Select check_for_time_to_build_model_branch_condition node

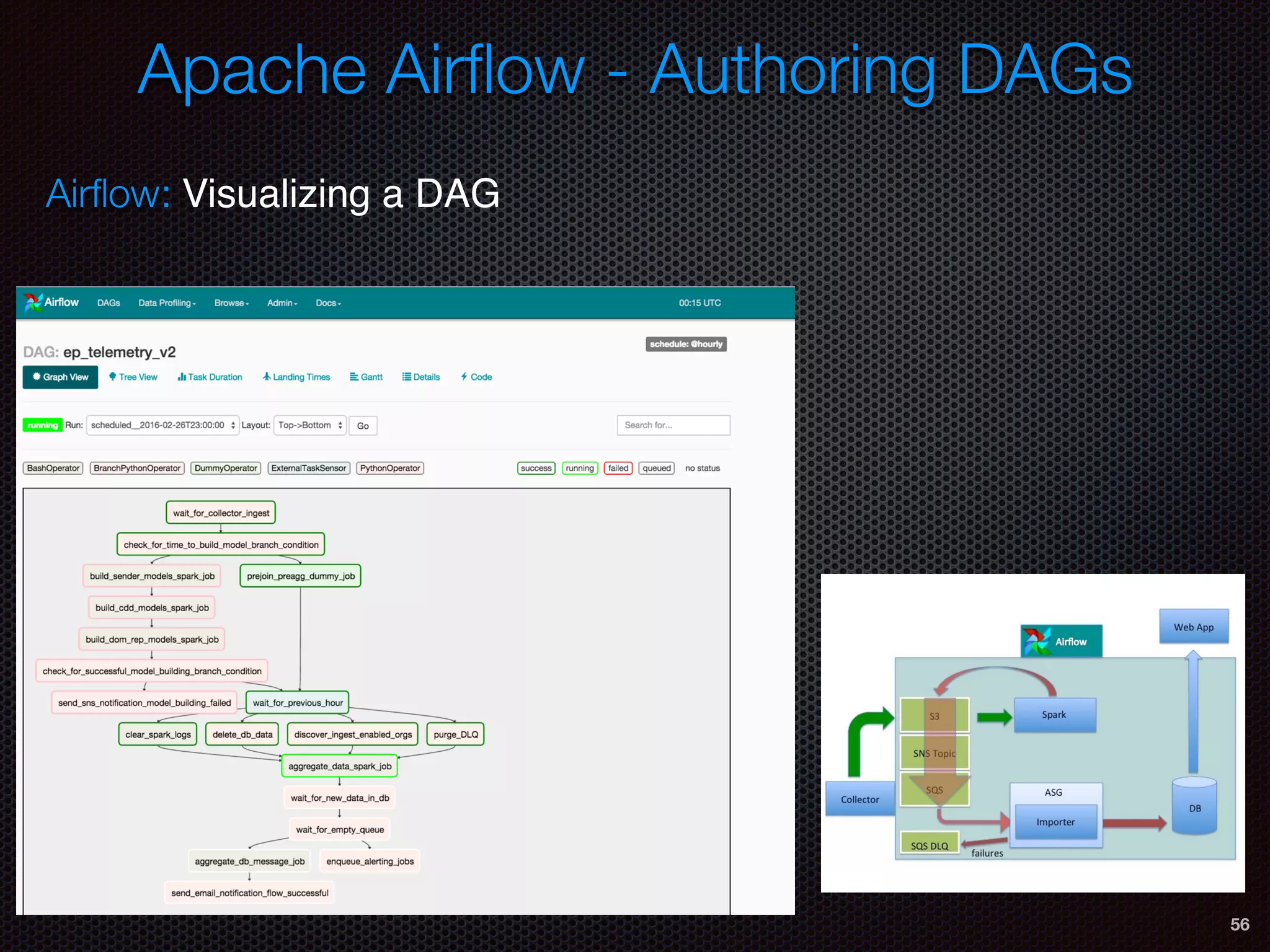(221, 544)
